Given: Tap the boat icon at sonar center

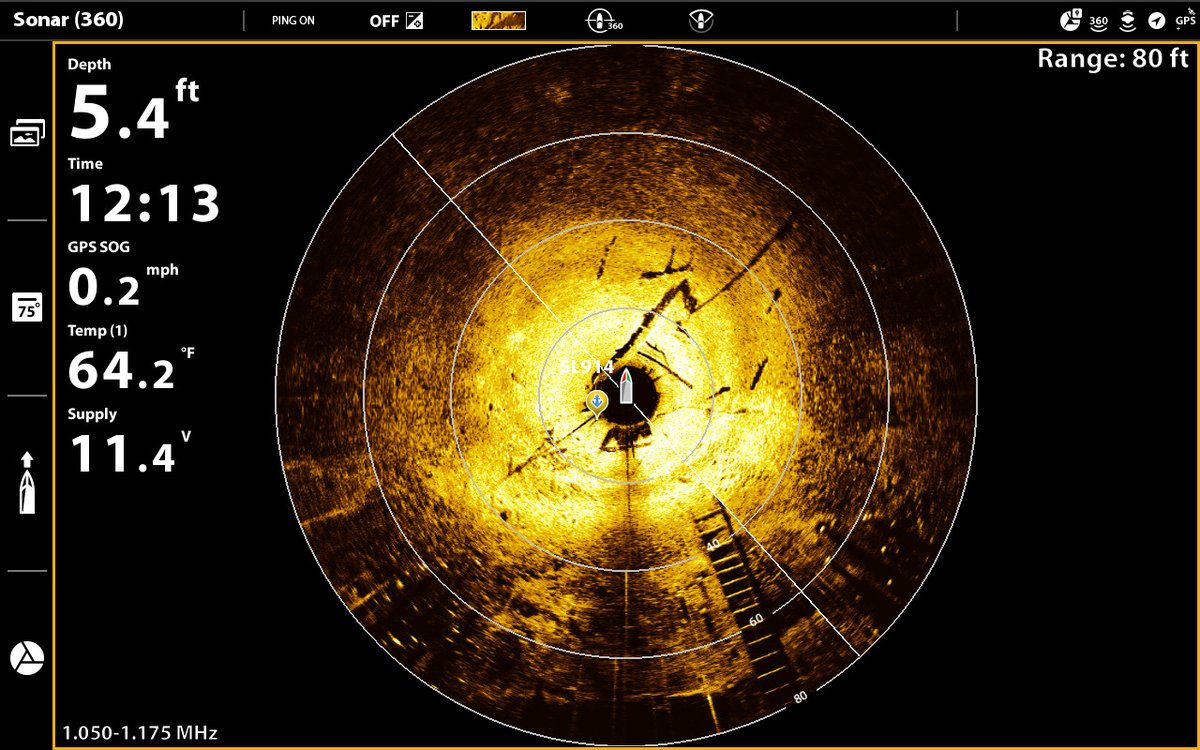Looking at the screenshot, I should coord(626,386).
